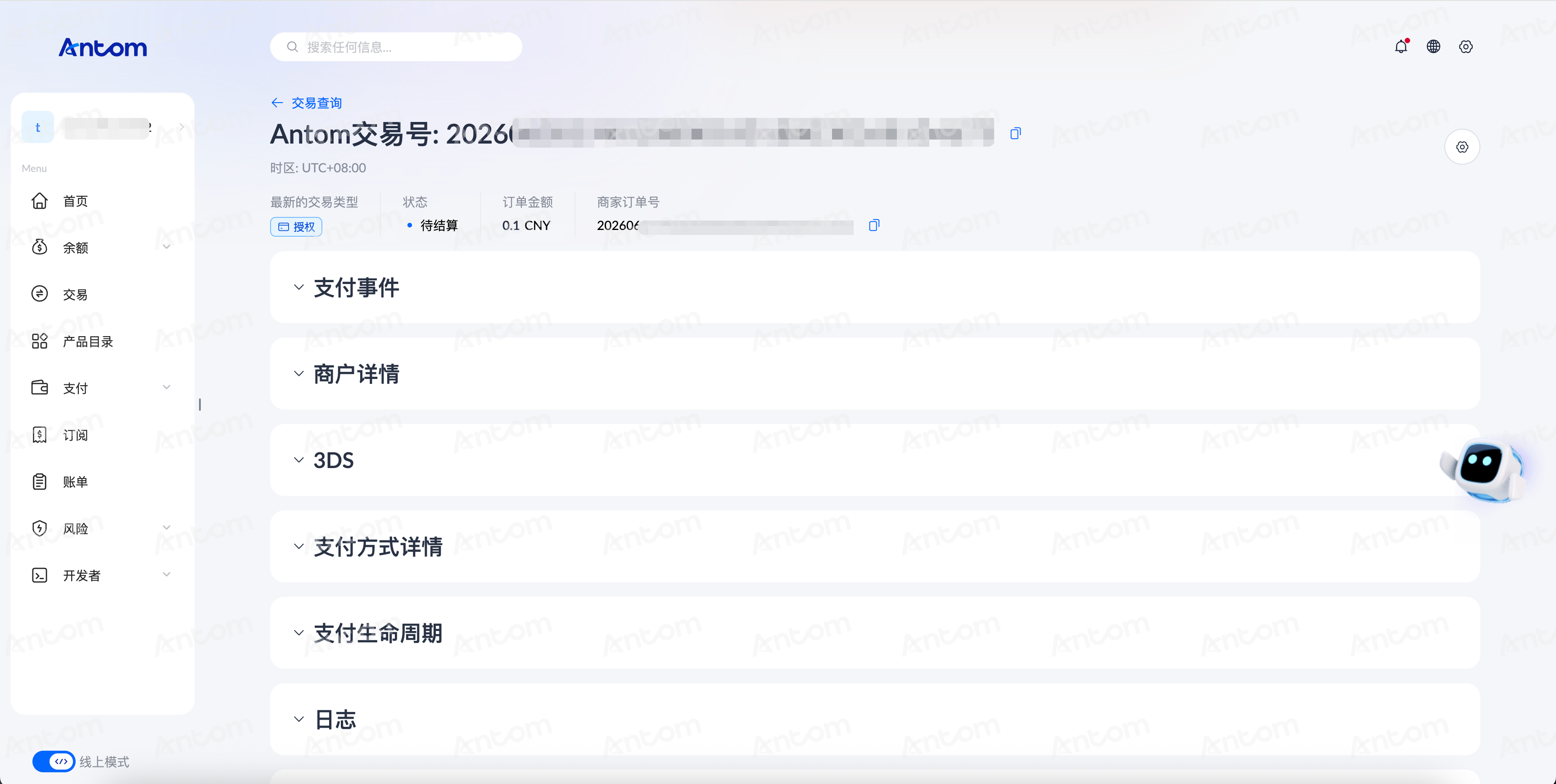Viewport: 1556px width, 784px height.
Task: Click the search magnifier icon
Action: (x=292, y=46)
